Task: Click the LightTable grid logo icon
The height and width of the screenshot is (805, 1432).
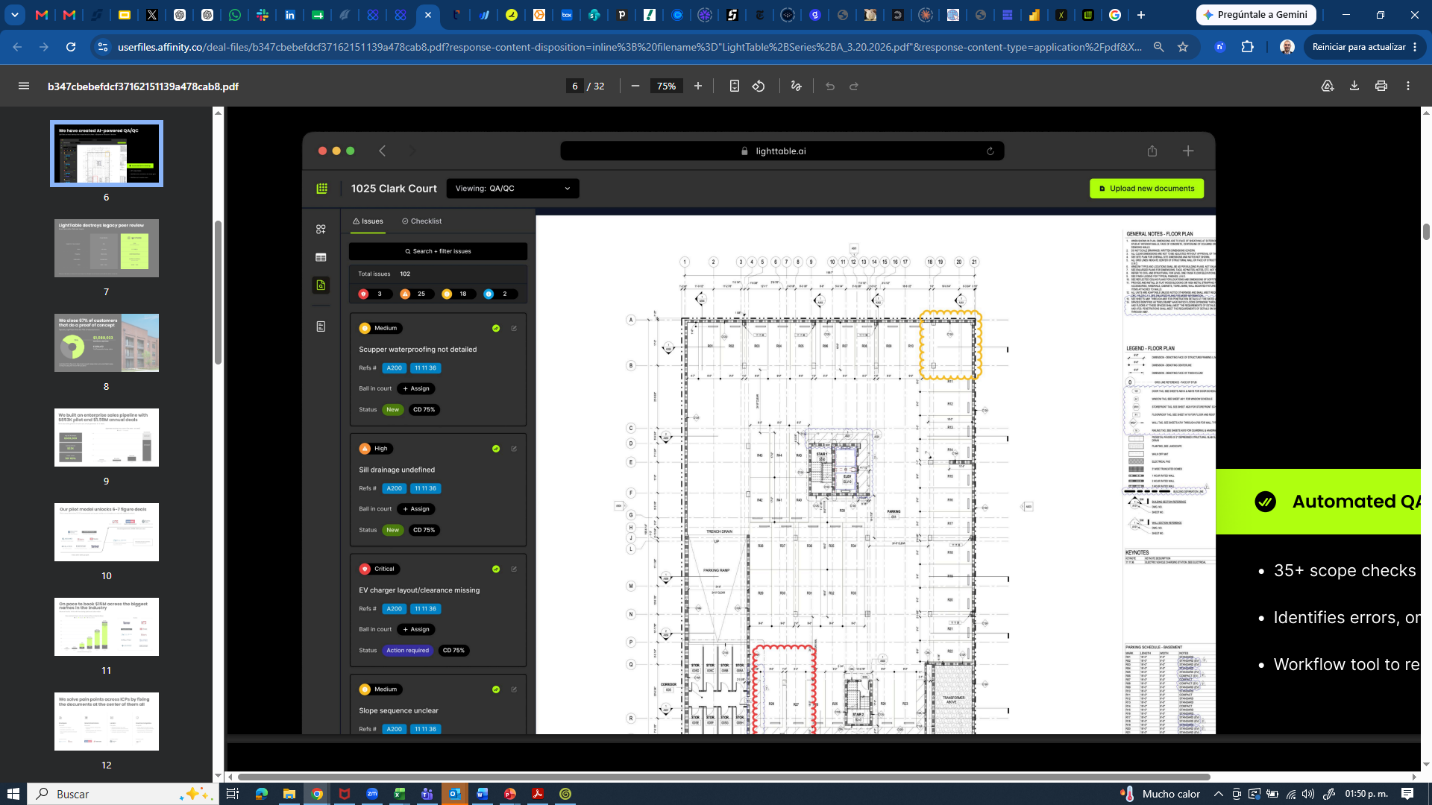Action: [321, 188]
